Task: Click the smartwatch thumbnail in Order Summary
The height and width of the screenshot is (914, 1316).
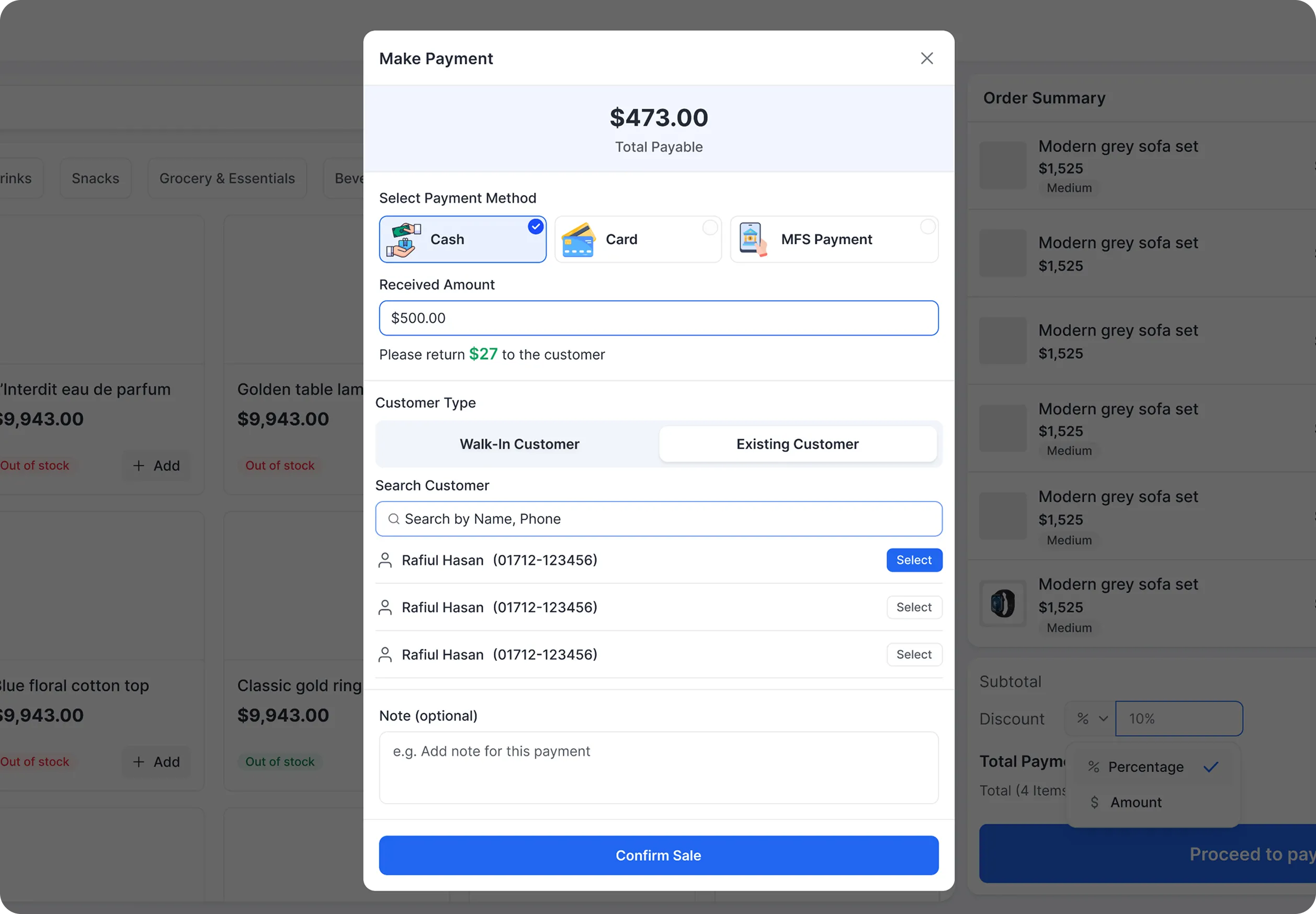Action: [1003, 603]
